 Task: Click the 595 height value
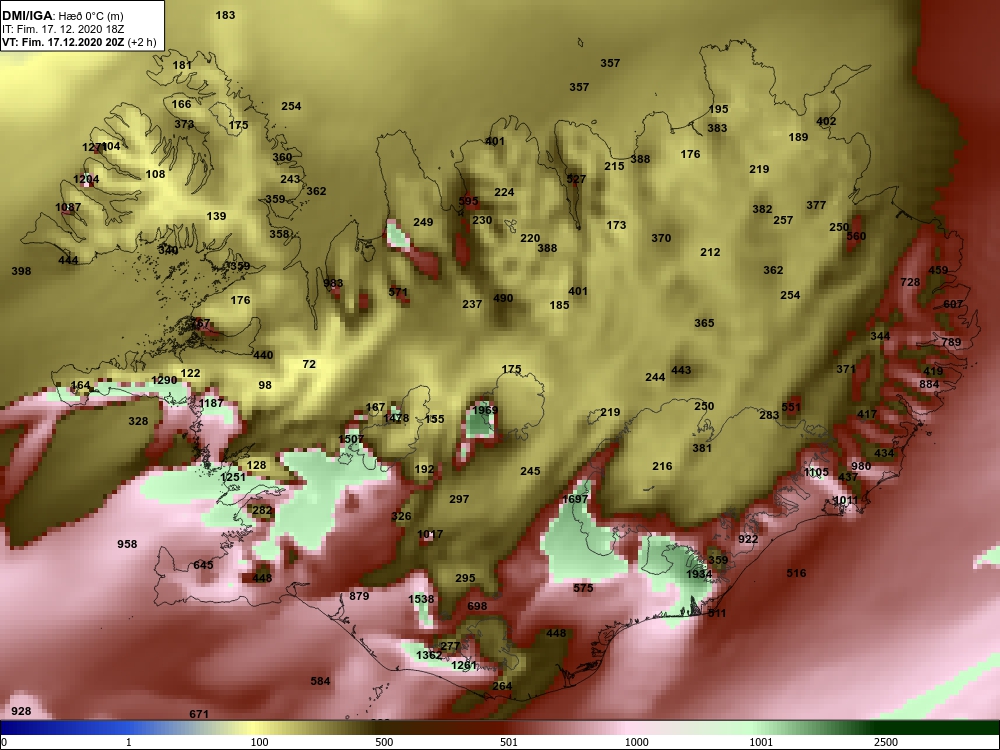(x=469, y=202)
